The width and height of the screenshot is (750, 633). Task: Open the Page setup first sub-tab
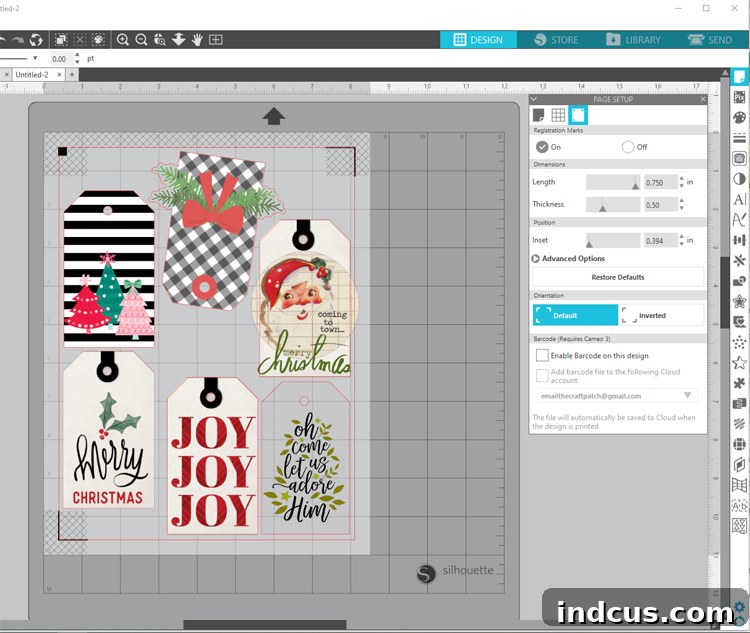pos(539,115)
